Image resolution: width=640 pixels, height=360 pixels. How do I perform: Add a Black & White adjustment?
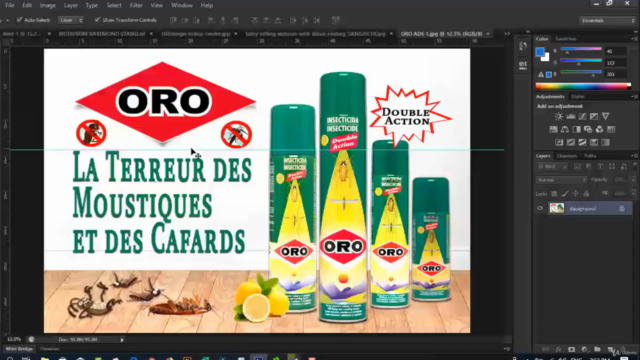(x=576, y=129)
